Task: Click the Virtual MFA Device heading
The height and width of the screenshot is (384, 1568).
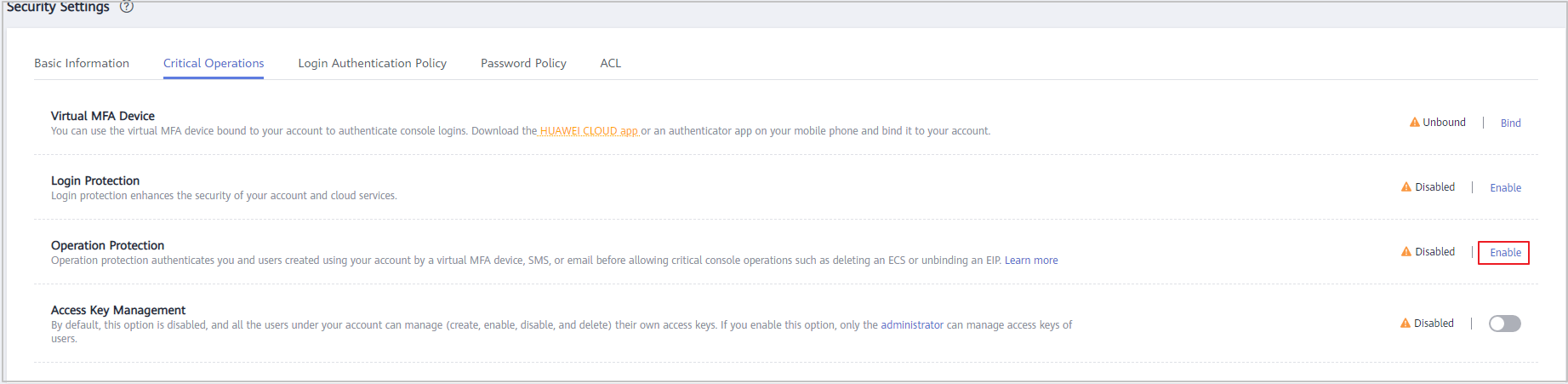Action: (103, 116)
